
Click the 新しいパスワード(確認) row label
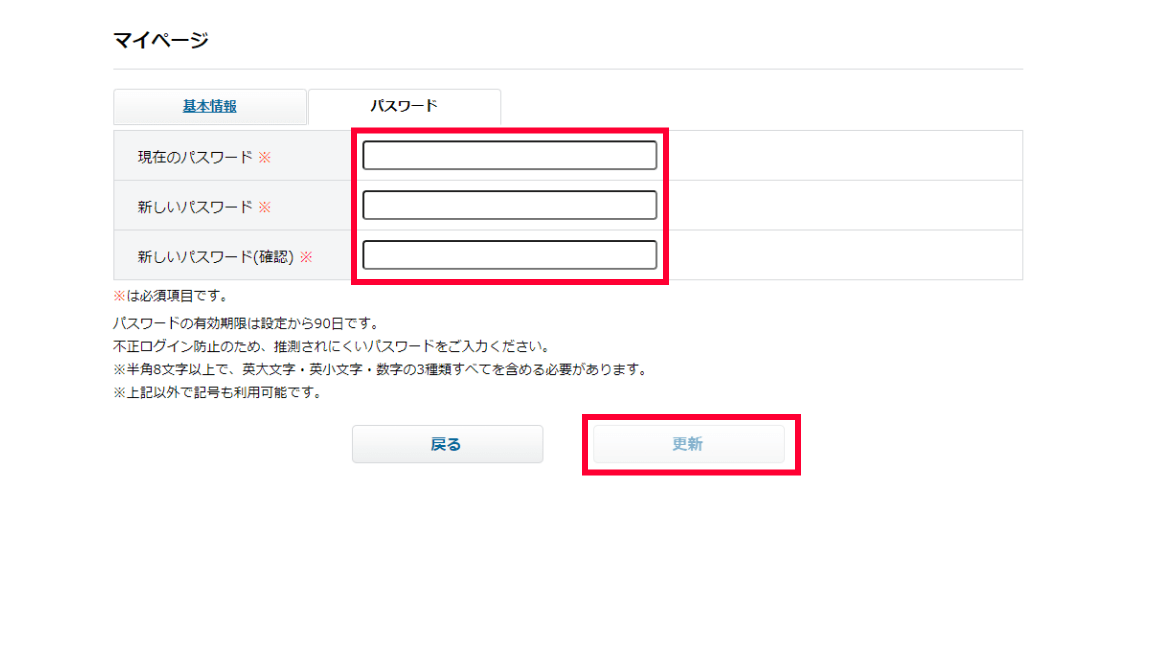[215, 257]
